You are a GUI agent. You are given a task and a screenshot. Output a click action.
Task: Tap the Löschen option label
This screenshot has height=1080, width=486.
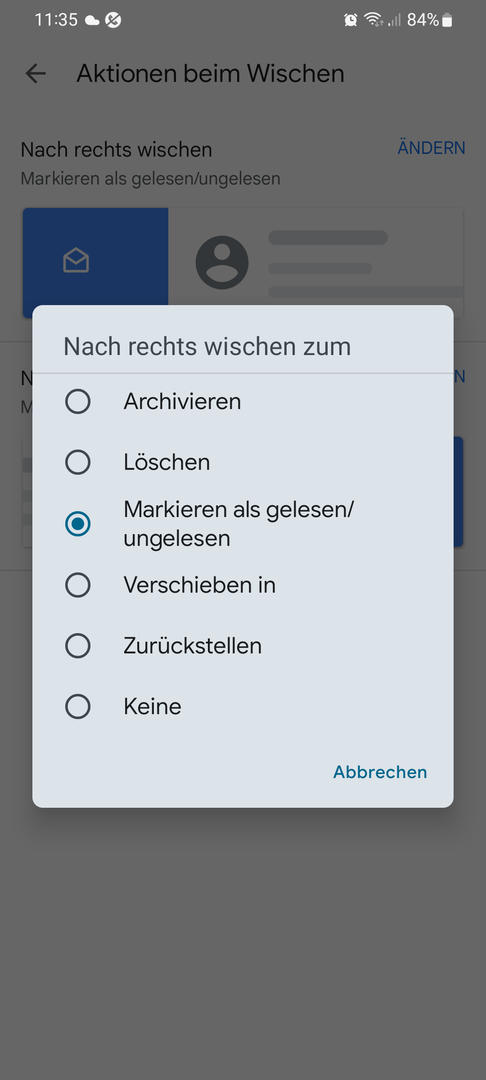click(167, 461)
